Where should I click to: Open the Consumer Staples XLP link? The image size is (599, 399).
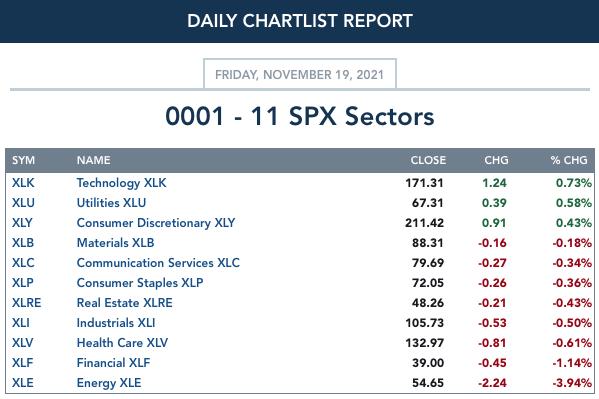[x=140, y=283]
